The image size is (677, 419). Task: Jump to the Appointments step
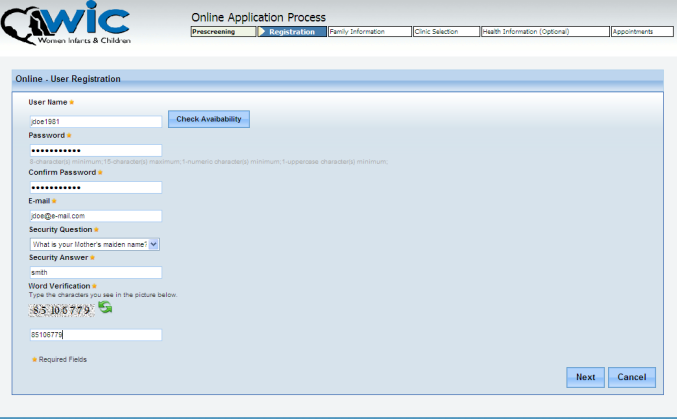click(x=641, y=32)
